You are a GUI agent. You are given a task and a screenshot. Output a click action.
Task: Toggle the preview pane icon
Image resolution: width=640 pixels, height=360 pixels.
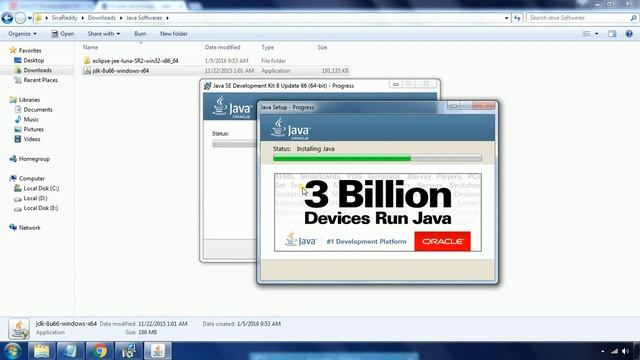612,34
